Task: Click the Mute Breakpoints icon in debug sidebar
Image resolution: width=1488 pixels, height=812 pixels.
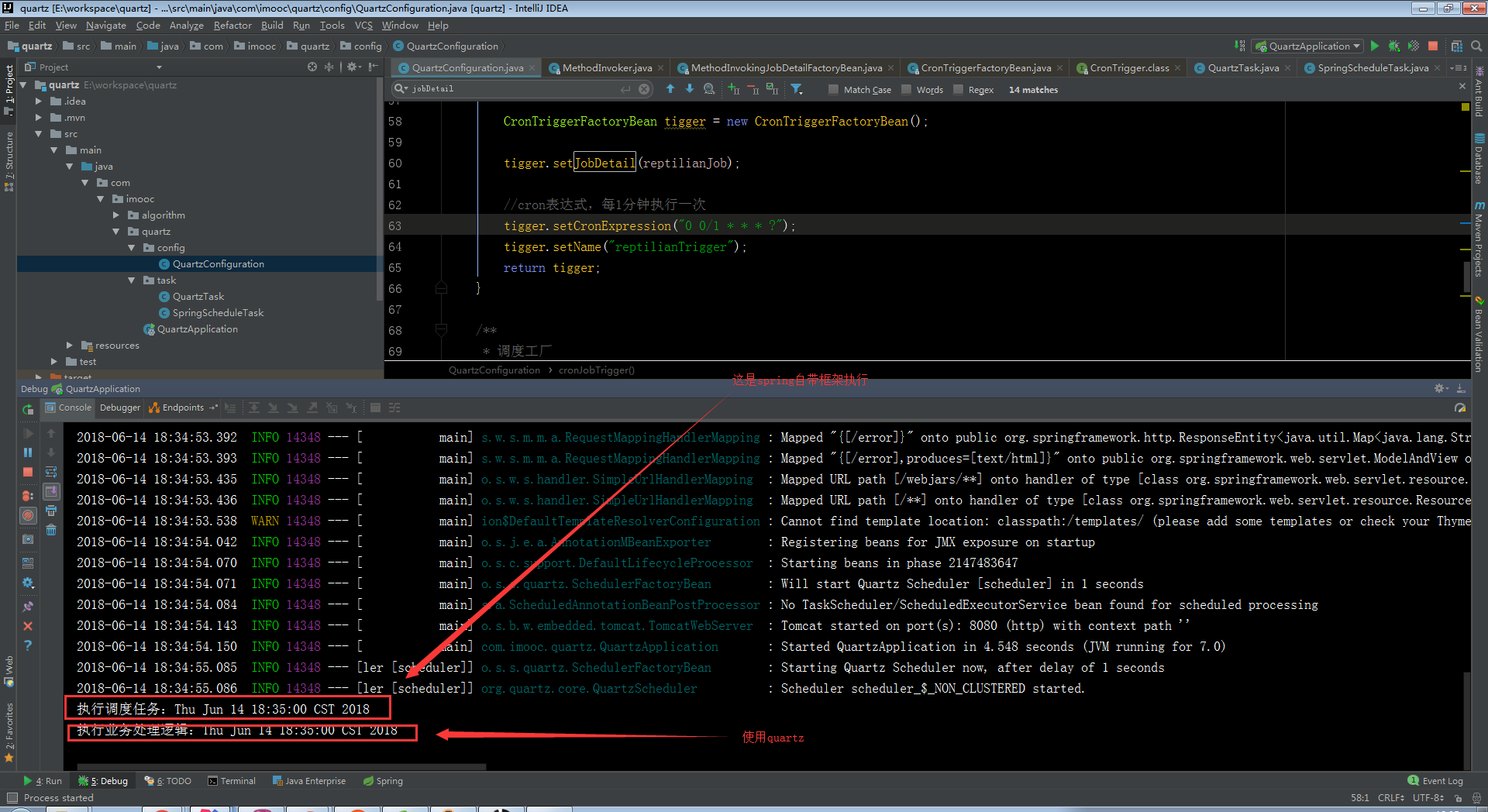Action: (28, 515)
